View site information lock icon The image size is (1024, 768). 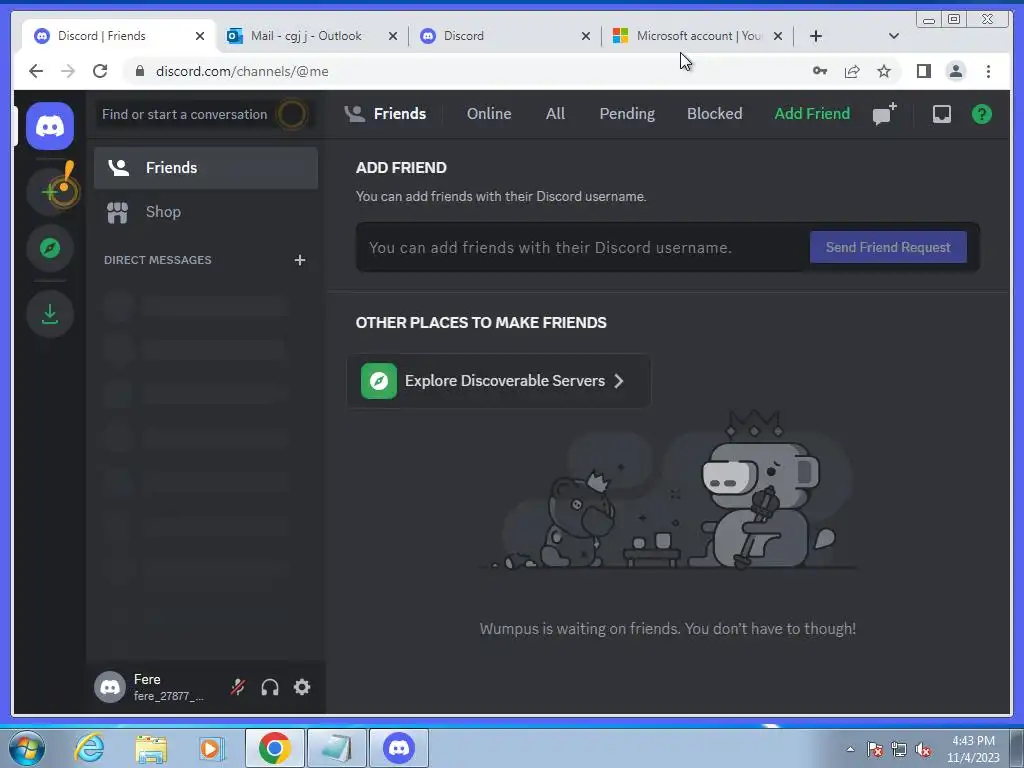point(140,71)
